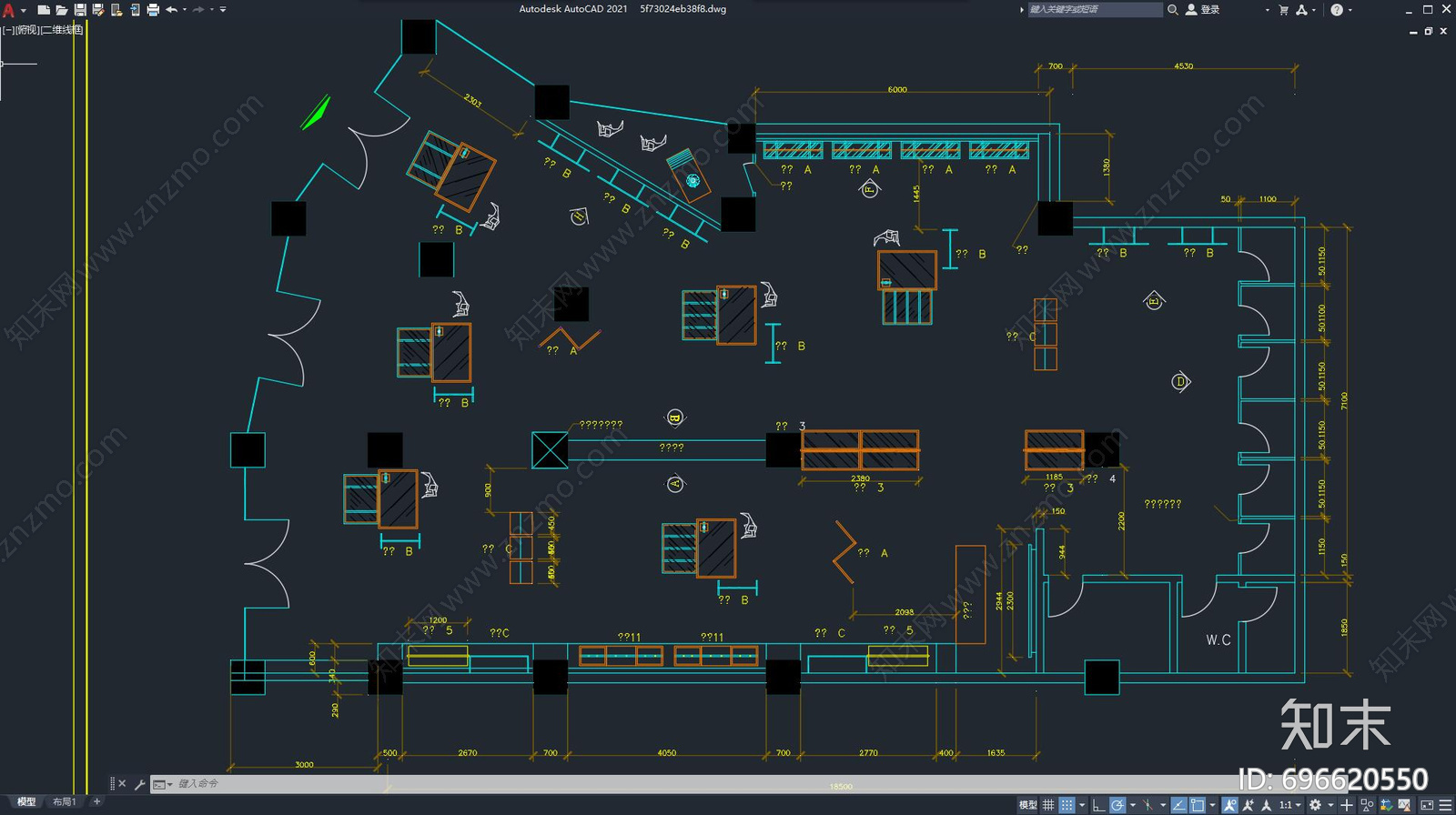Click the keyword search input field
1456x815 pixels.
tap(1096, 10)
